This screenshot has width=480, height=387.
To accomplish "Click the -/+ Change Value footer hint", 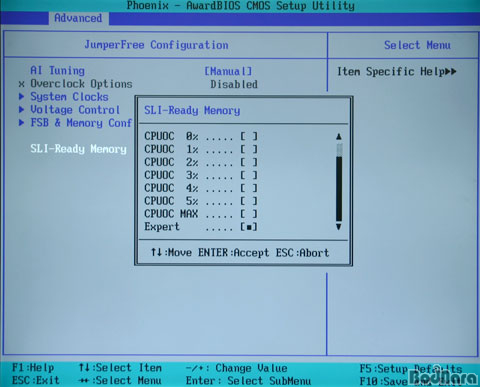I will point(236,368).
